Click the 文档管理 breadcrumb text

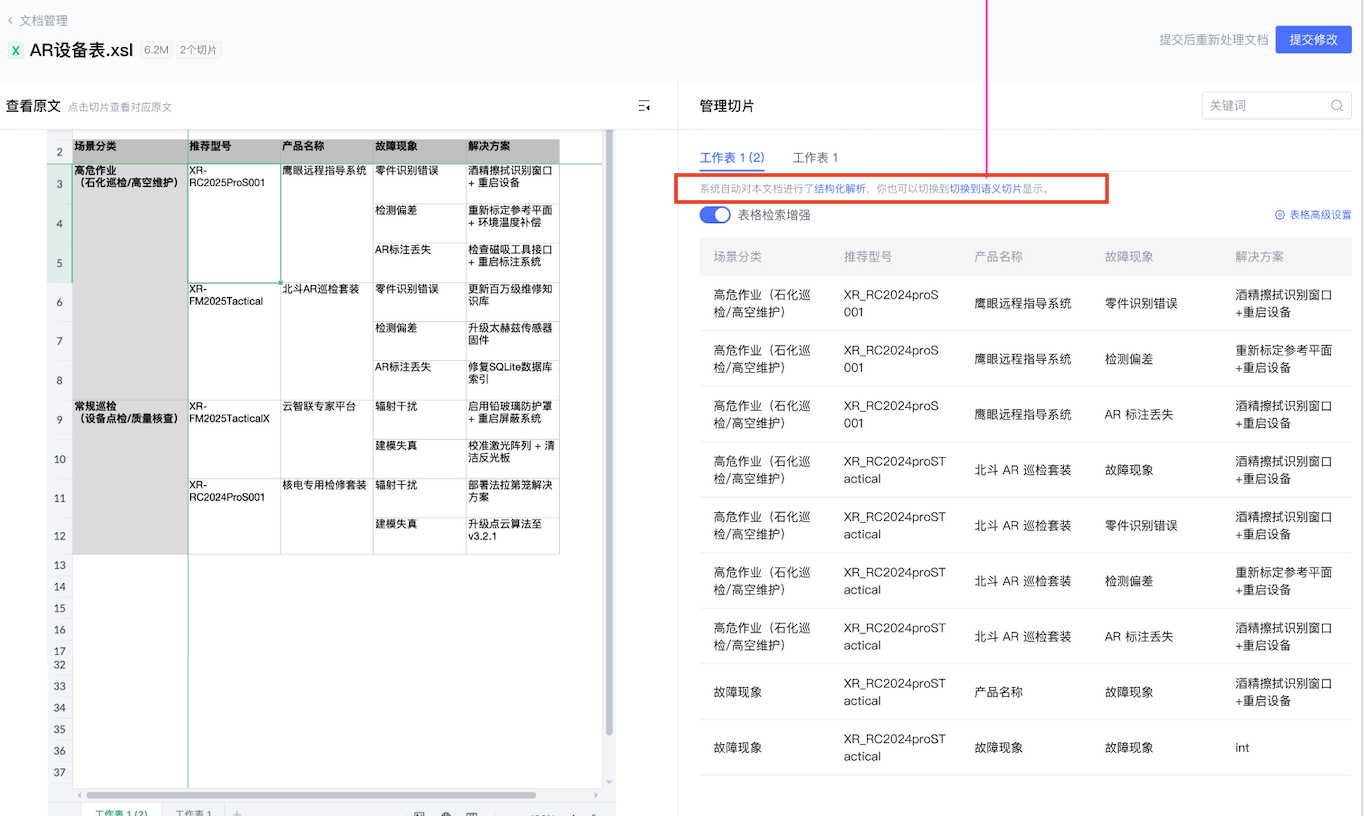(x=44, y=20)
